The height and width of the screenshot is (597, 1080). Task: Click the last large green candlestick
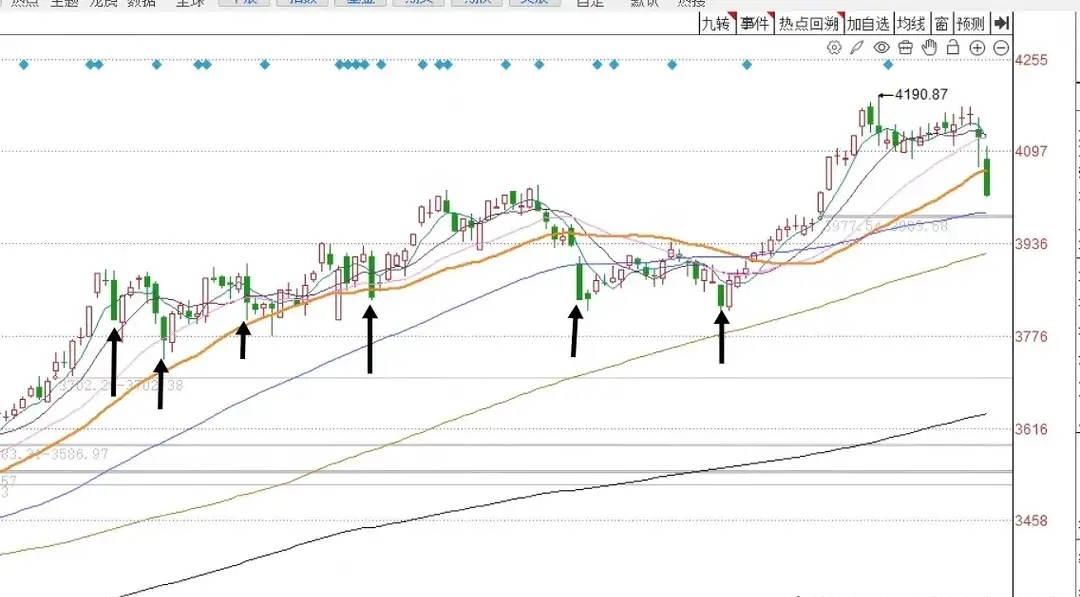point(987,177)
